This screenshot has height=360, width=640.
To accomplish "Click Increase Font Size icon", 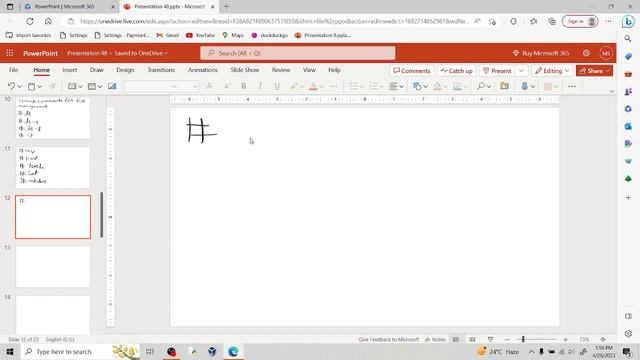I will tap(209, 86).
